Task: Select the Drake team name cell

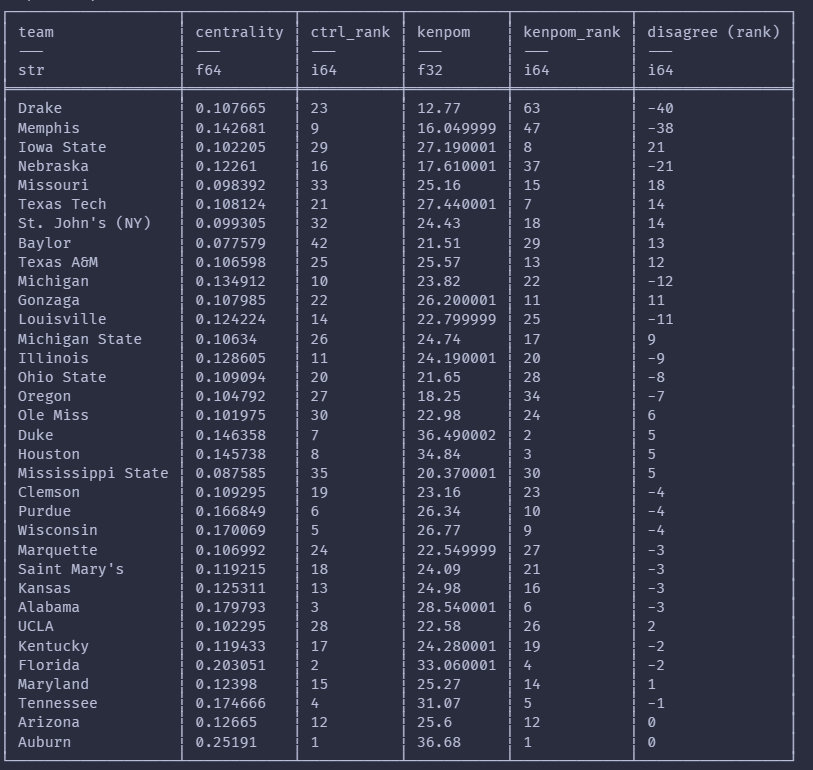Action: coord(40,108)
